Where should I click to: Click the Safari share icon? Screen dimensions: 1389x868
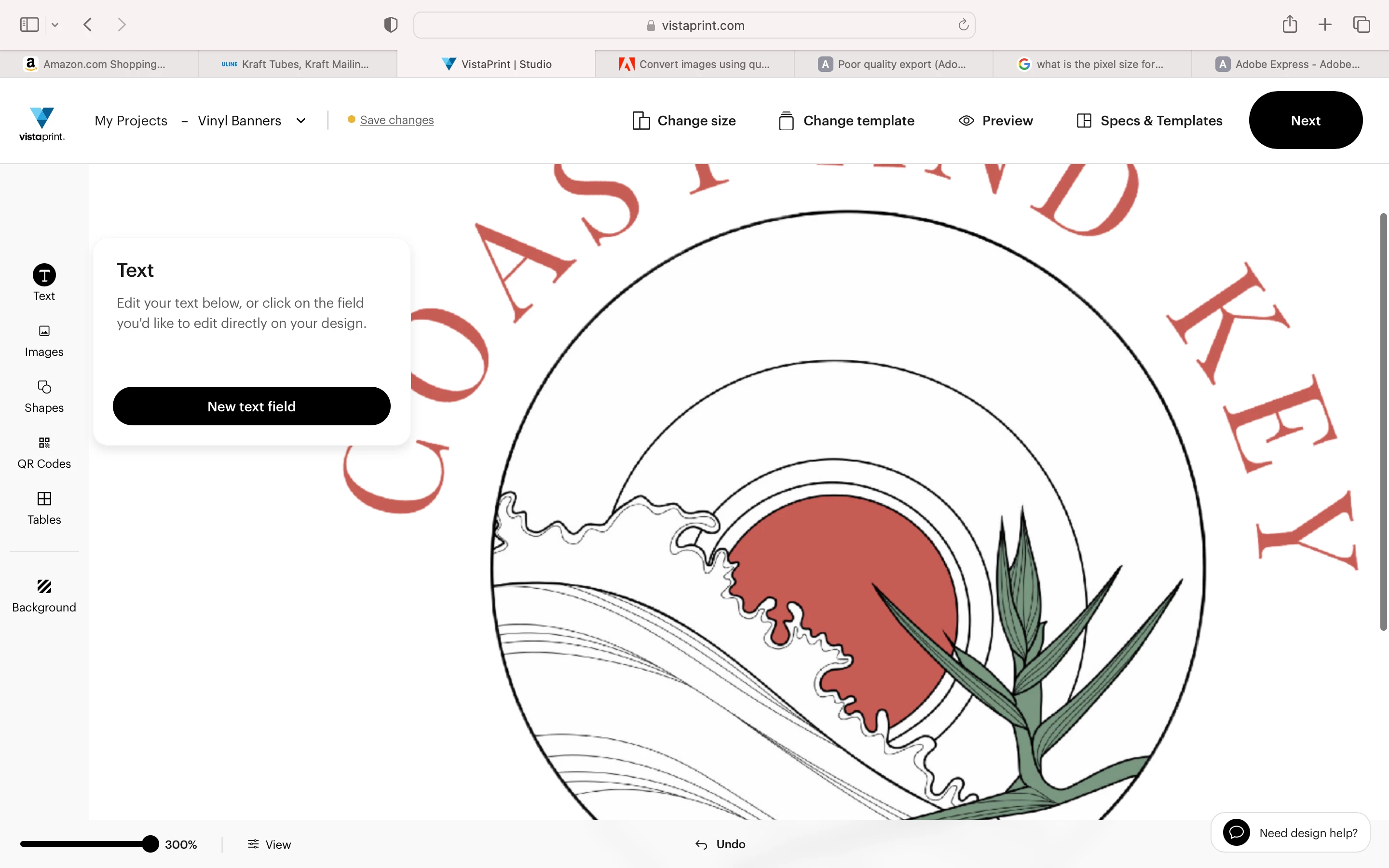(1290, 25)
